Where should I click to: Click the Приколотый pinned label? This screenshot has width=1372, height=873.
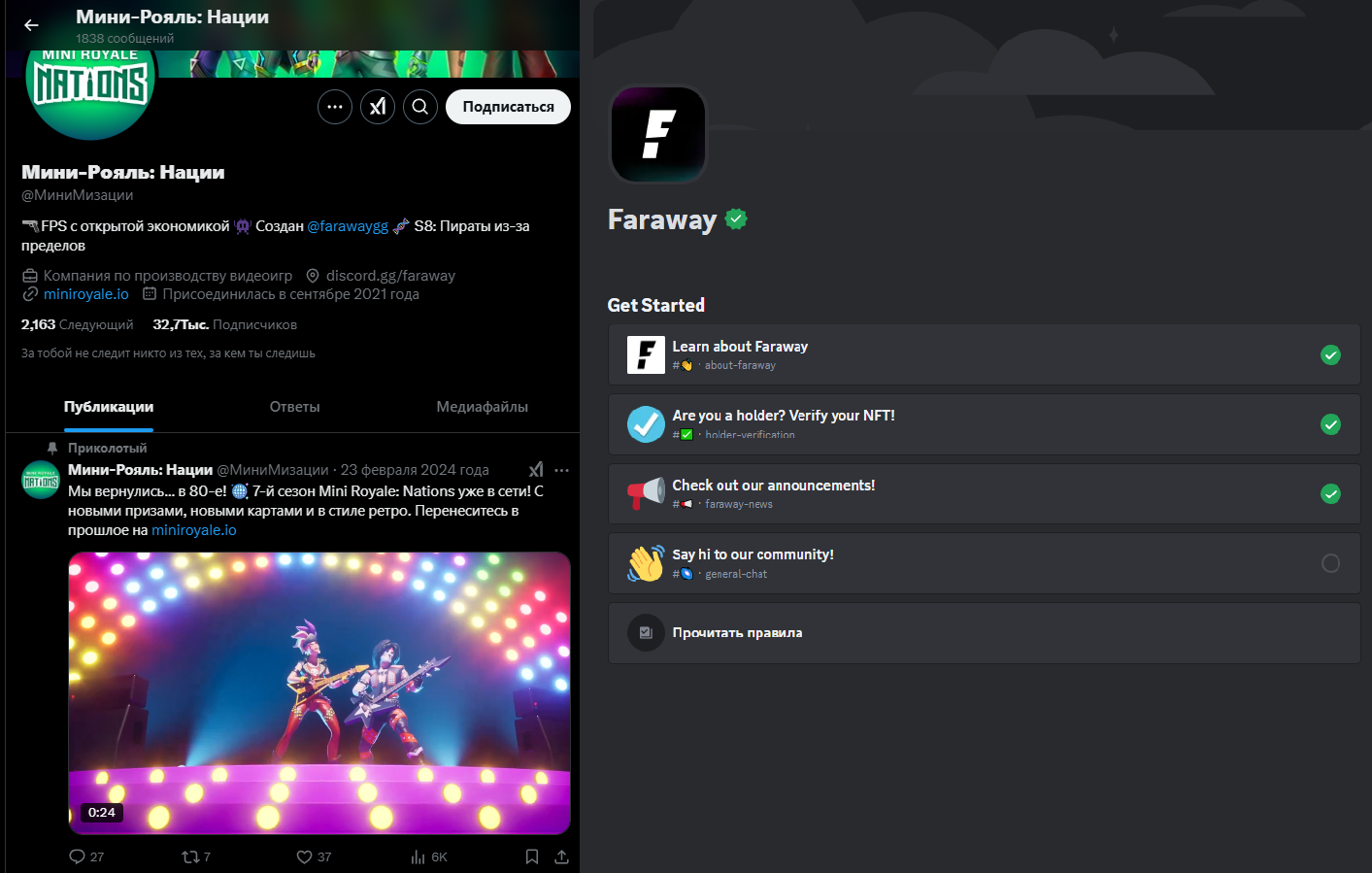click(x=108, y=449)
